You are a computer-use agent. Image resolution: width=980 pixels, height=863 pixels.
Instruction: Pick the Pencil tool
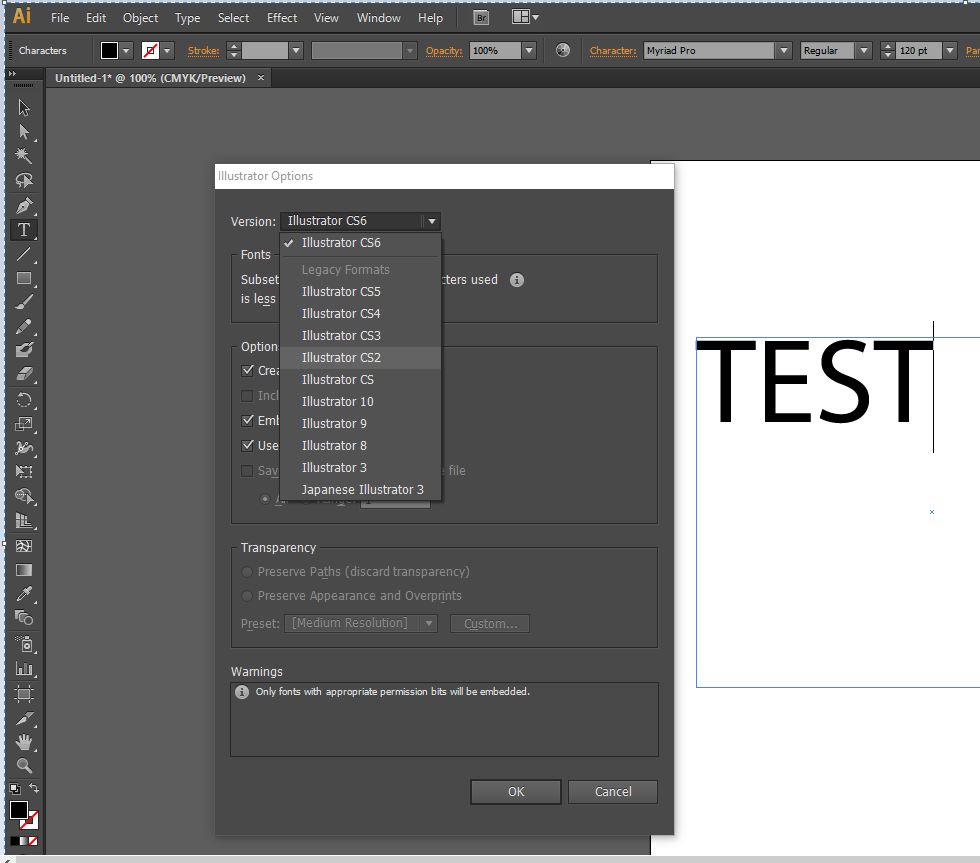click(x=24, y=326)
